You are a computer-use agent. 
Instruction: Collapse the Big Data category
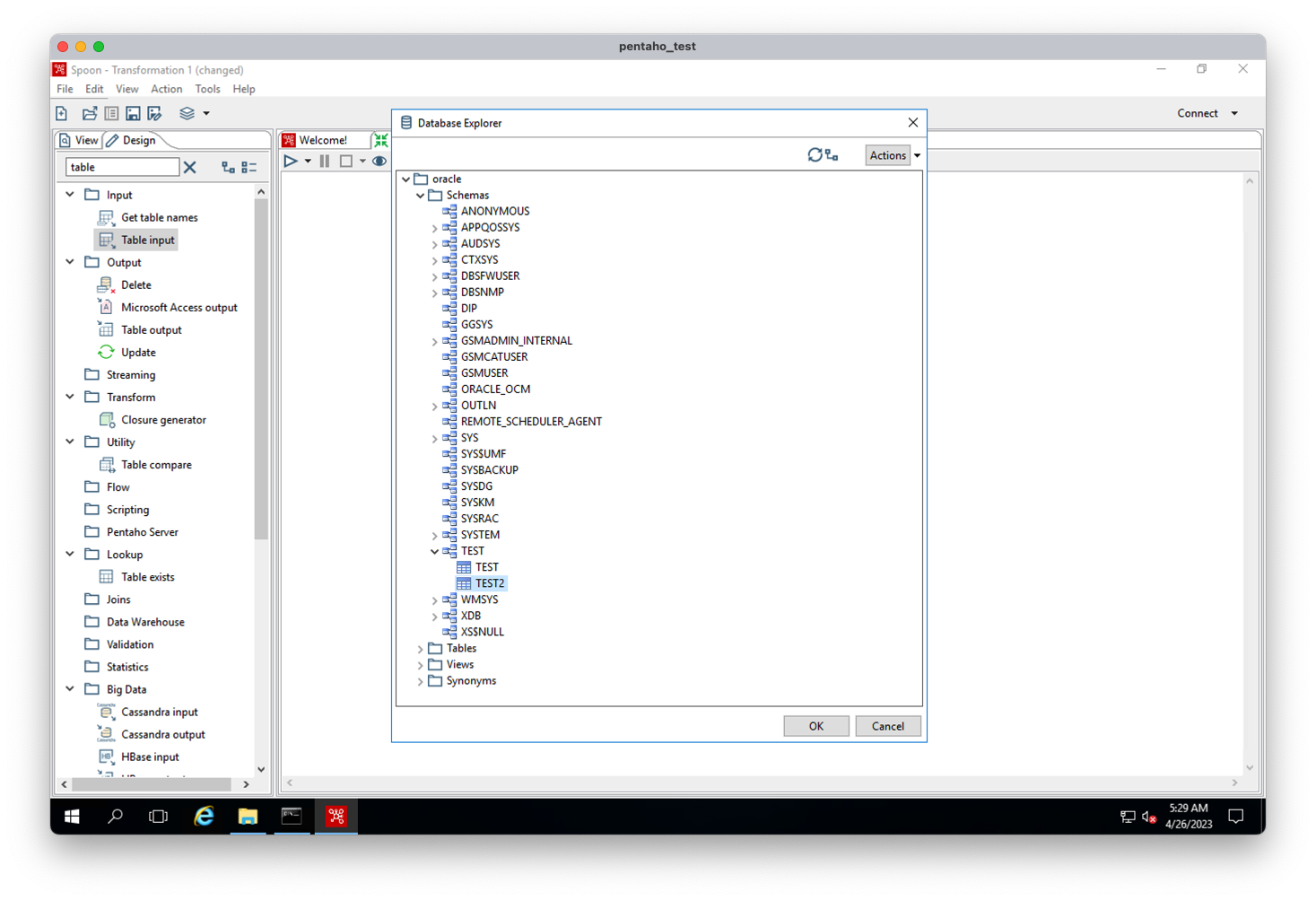(x=71, y=689)
